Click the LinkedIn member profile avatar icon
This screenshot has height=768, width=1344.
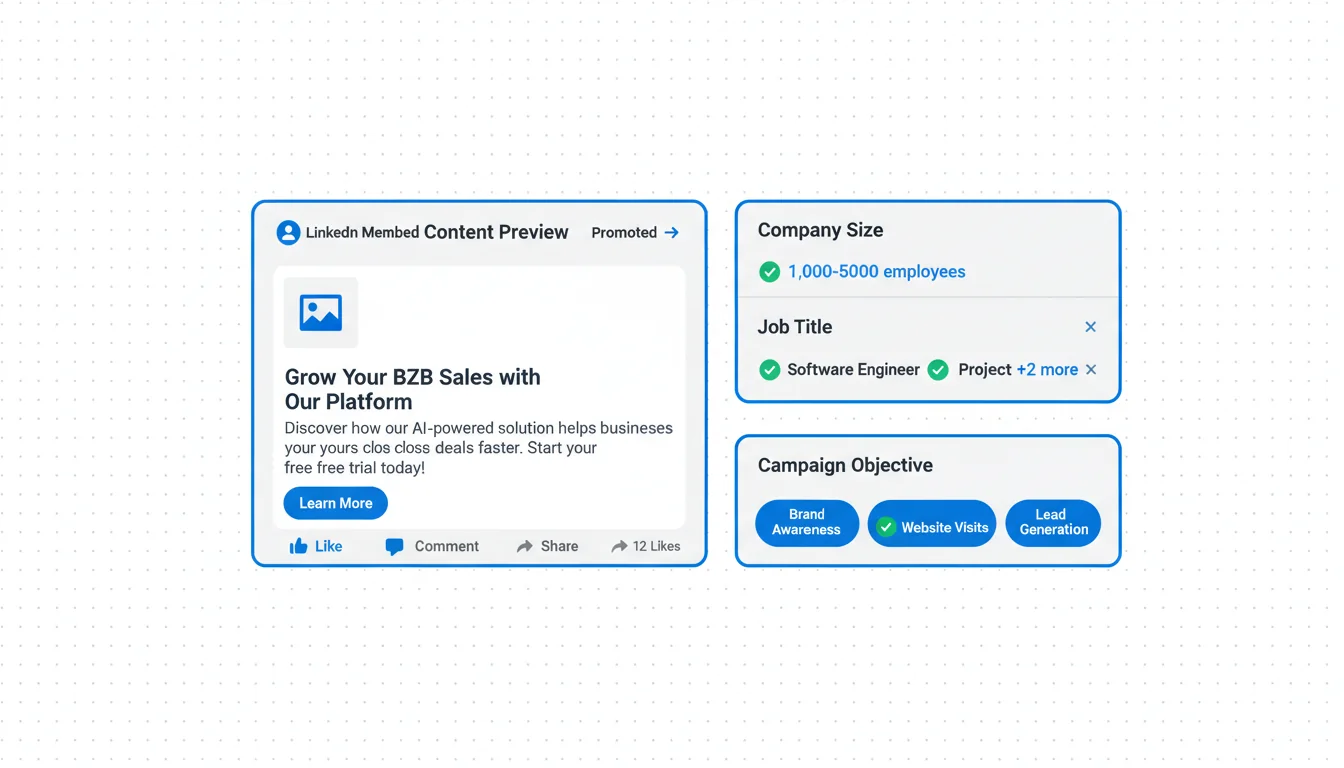pyautogui.click(x=288, y=233)
